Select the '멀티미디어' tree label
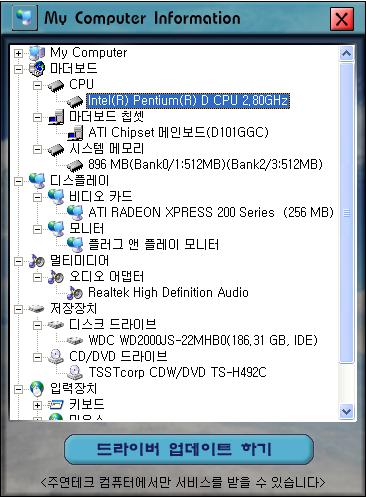Image resolution: width=366 pixels, height=497 pixels. click(79, 261)
